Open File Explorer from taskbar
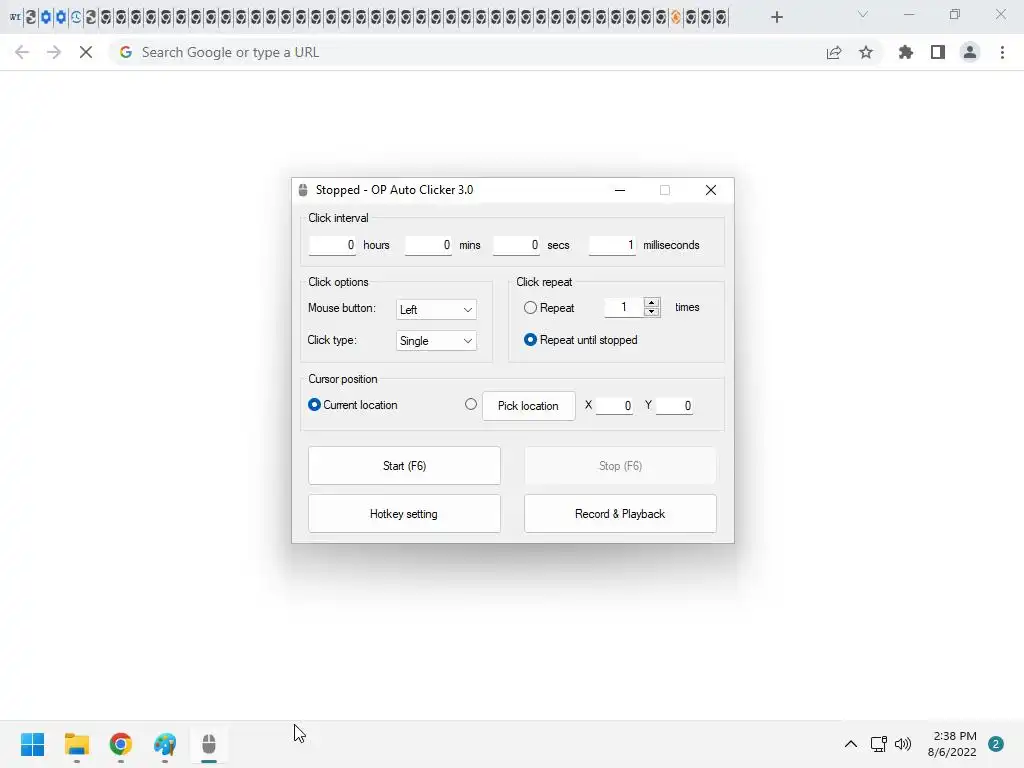The height and width of the screenshot is (768, 1024). click(x=76, y=744)
